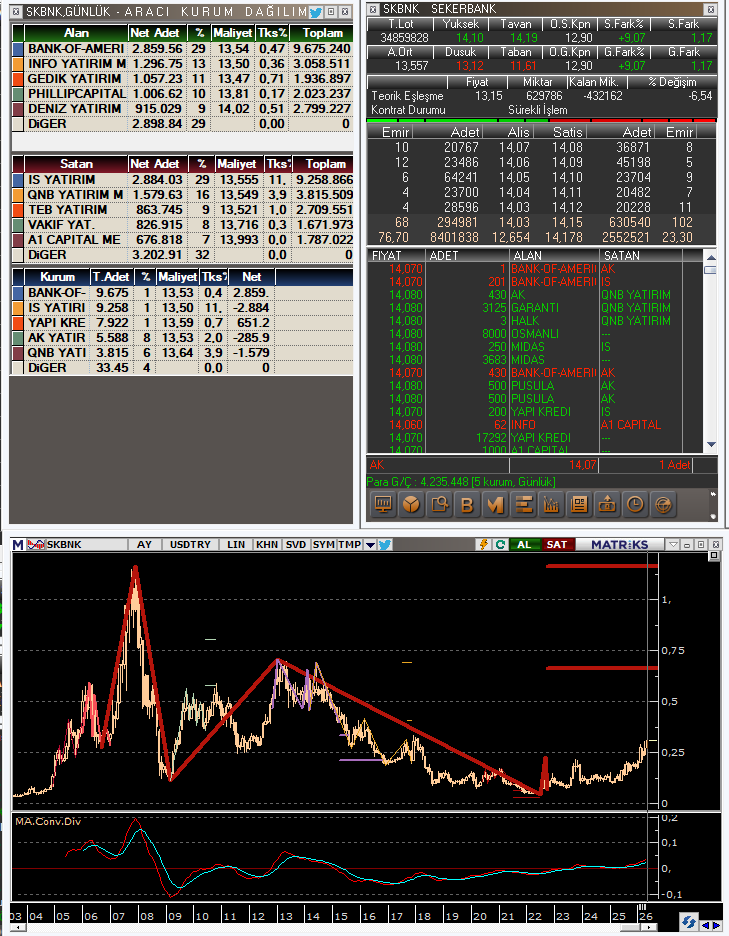Click the Twitter bird in Araci Kurum window

[x=315, y=12]
